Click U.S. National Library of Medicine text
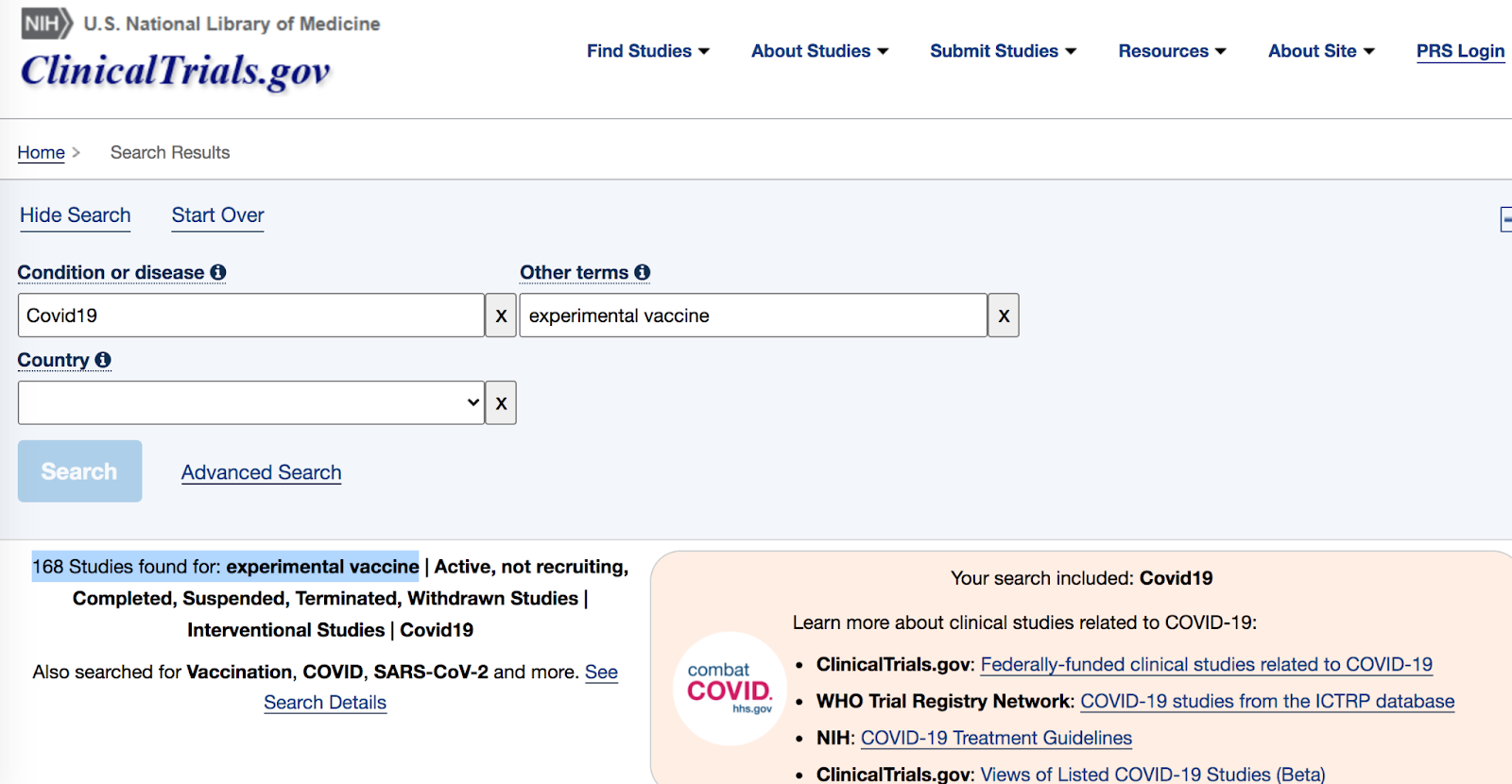 click(232, 24)
